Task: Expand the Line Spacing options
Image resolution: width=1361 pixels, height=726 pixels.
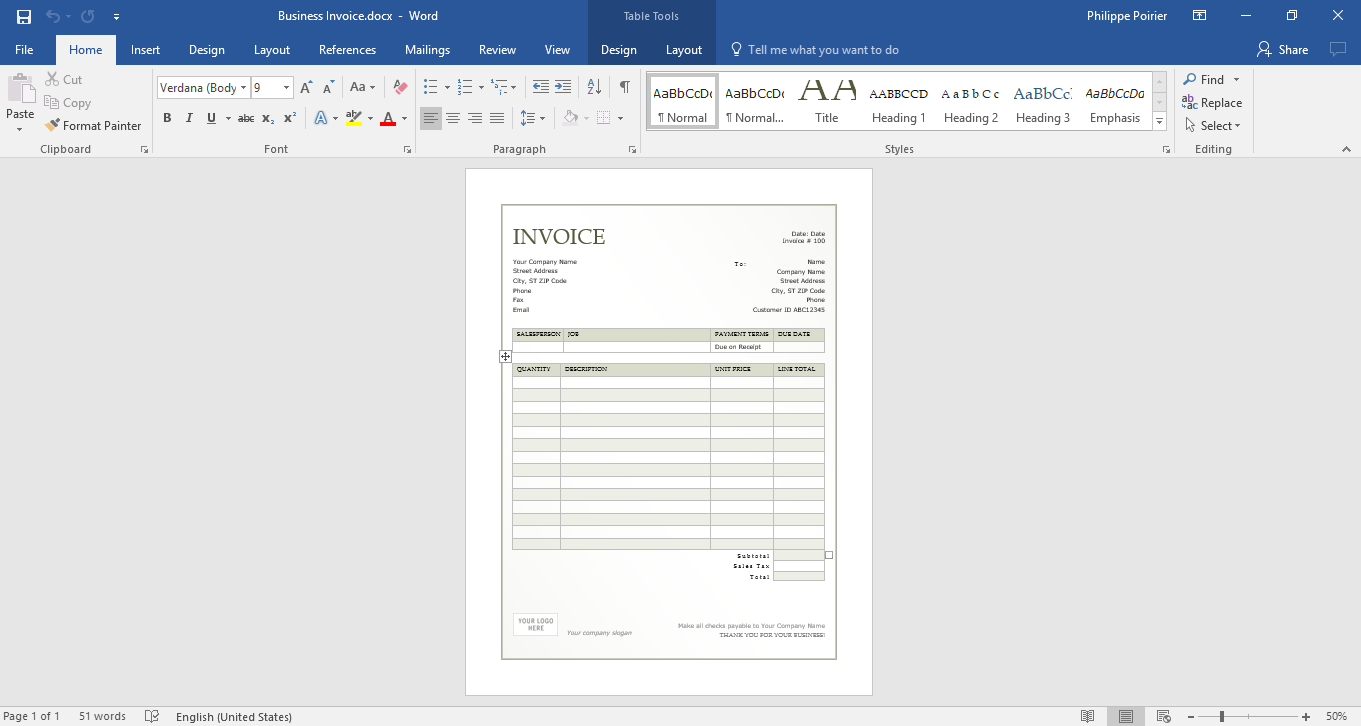Action: (x=543, y=117)
